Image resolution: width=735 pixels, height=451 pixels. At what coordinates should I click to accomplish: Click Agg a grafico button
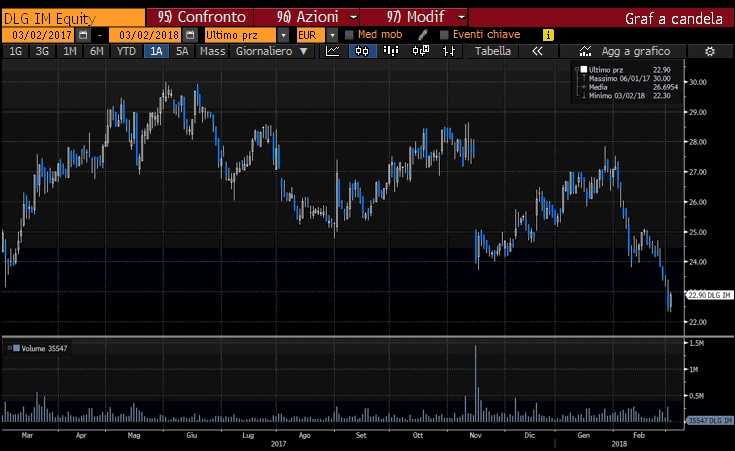tap(636, 51)
